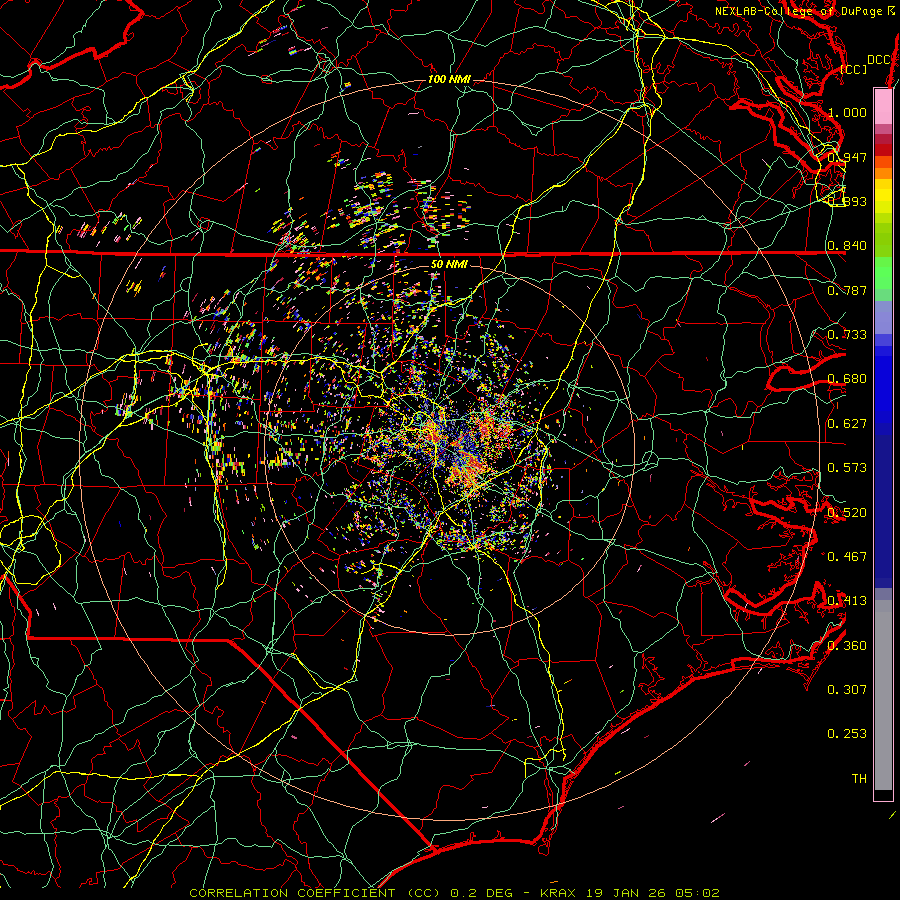
Task: Pick the red swatch in the color bar
Action: point(883,150)
